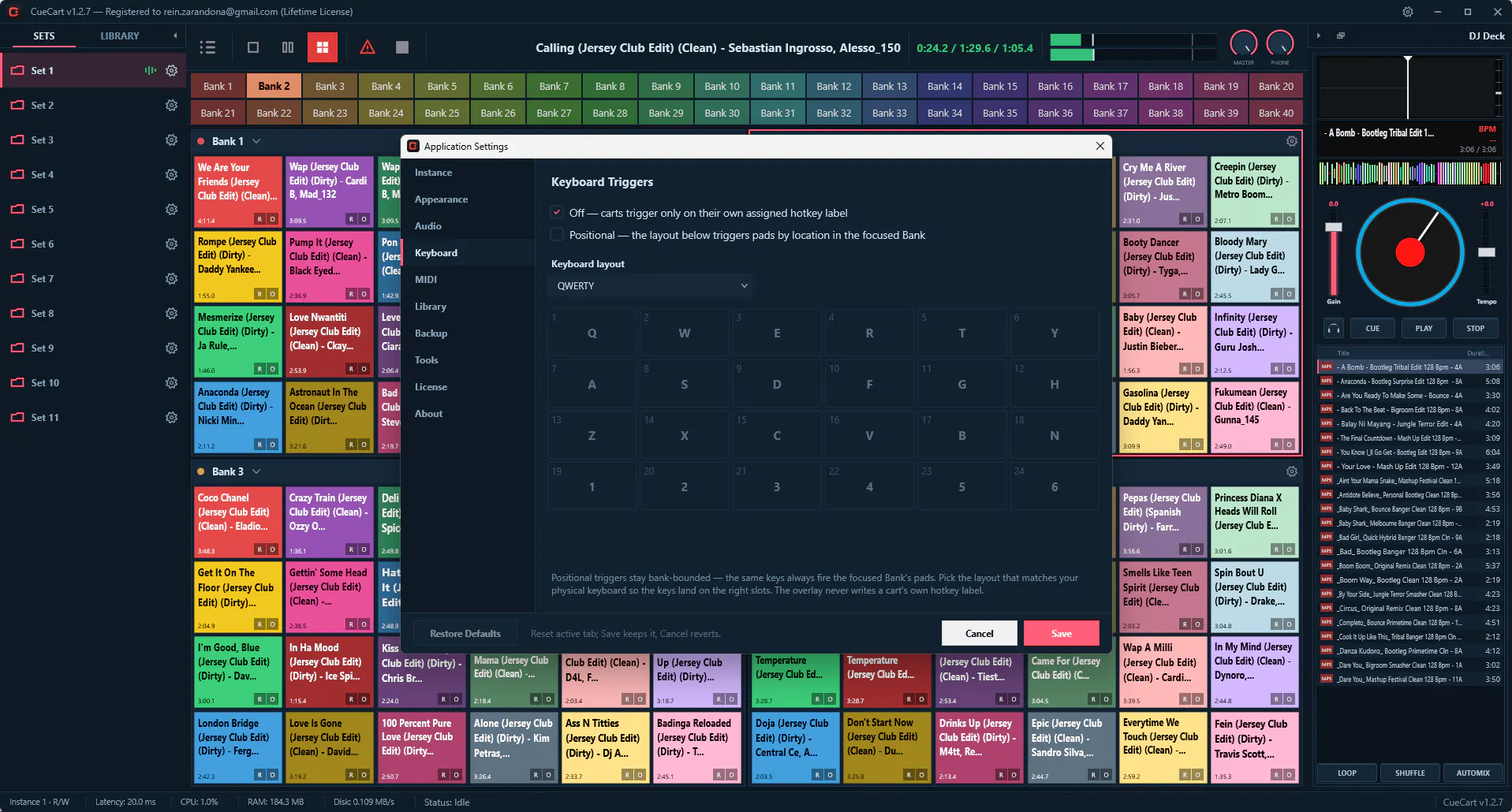Screen dimensions: 1512x812
Task: Click the CueCart logo in the dialog title
Action: (413, 146)
